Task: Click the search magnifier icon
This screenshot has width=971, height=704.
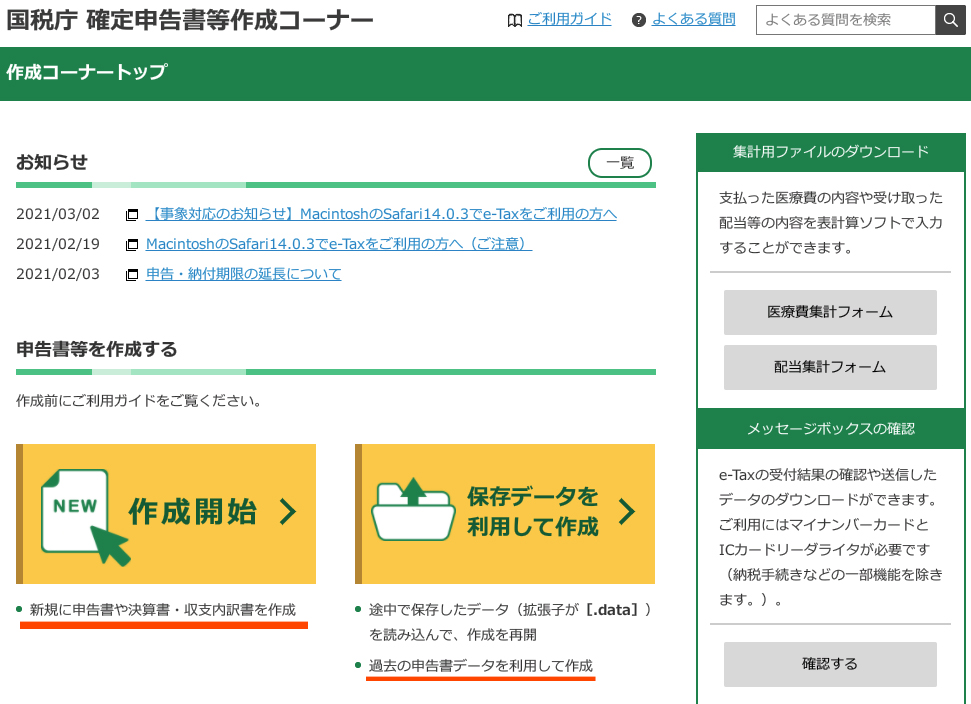Action: (x=950, y=19)
